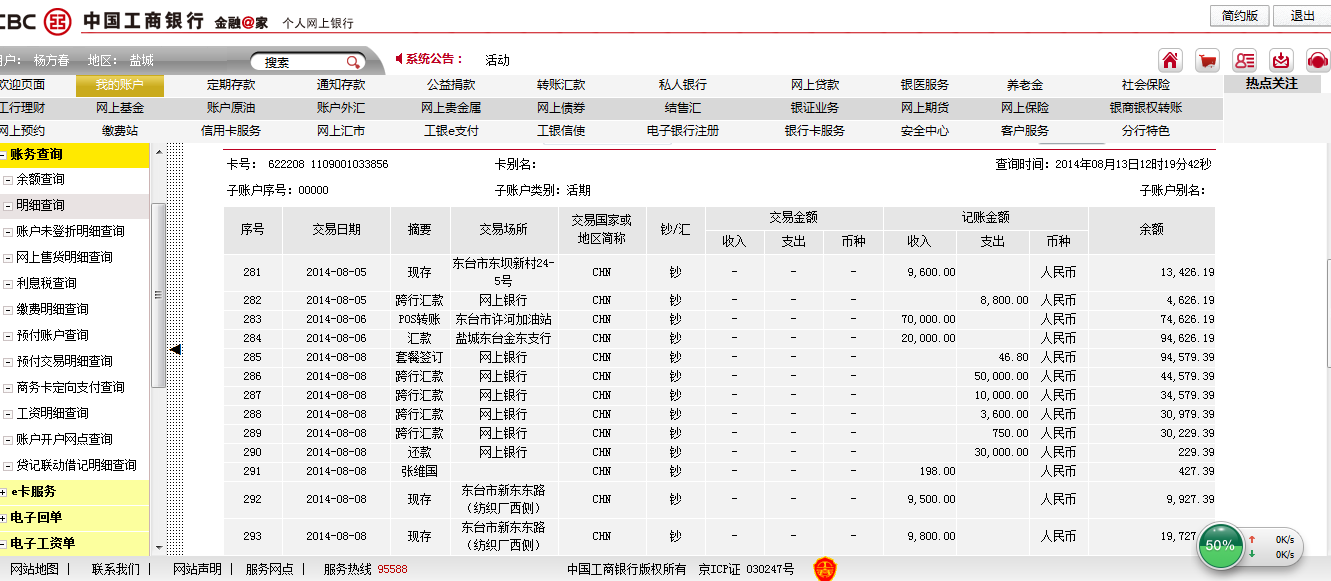This screenshot has width=1331, height=581.
Task: Open the 转账汇款 menu
Action: point(561,85)
